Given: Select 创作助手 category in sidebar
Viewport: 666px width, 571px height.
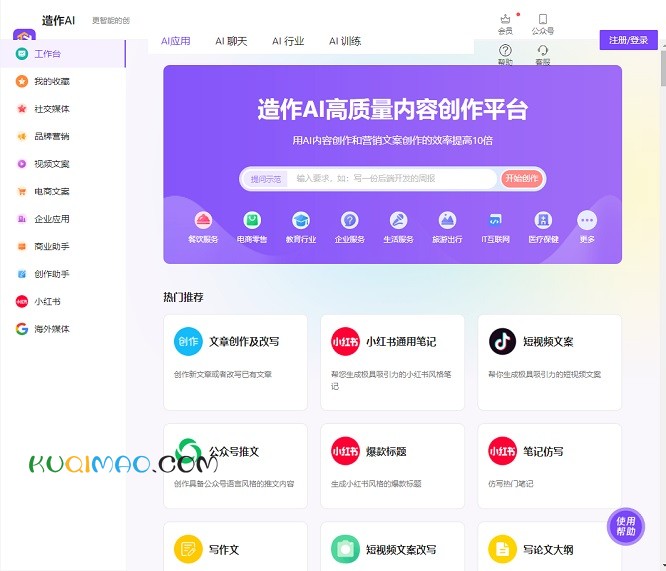Looking at the screenshot, I should tap(63, 274).
